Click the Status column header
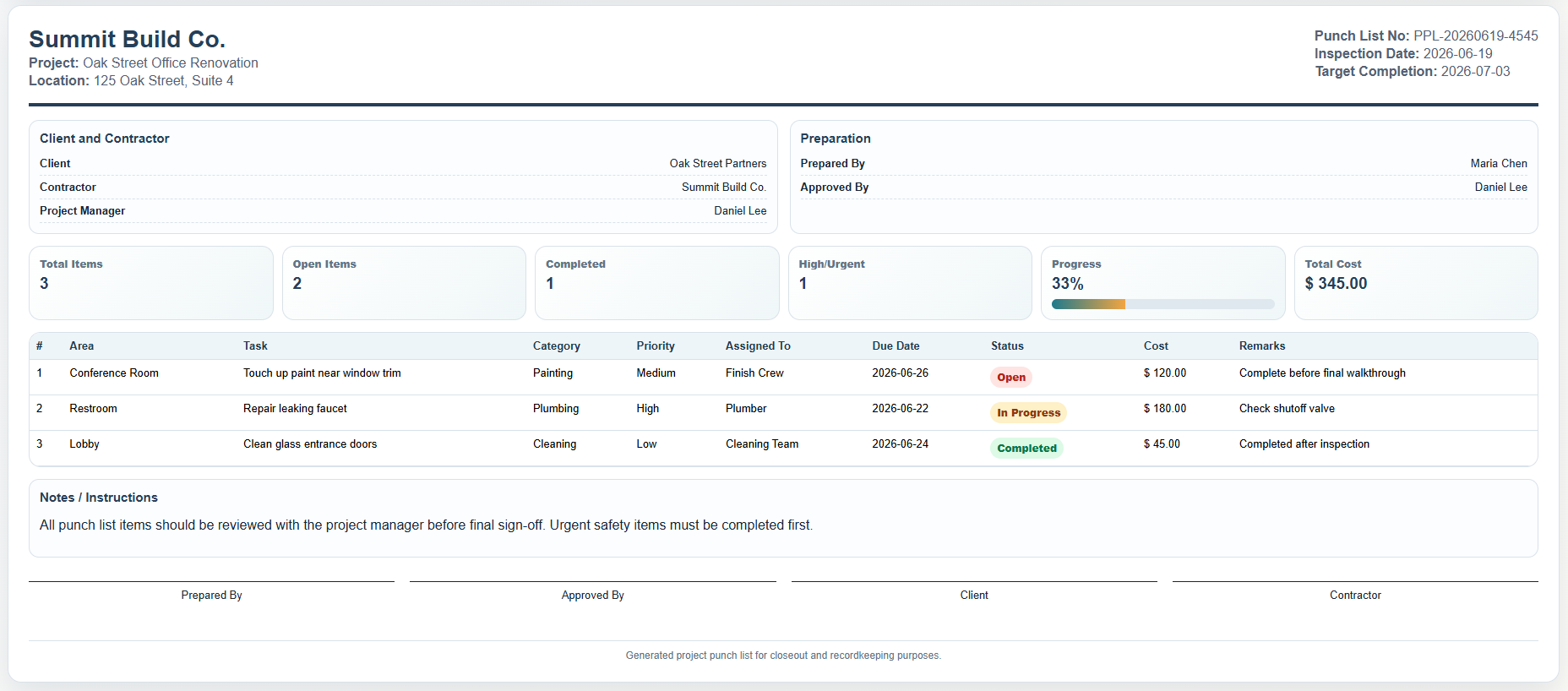This screenshot has height=691, width=1568. pyautogui.click(x=1007, y=346)
